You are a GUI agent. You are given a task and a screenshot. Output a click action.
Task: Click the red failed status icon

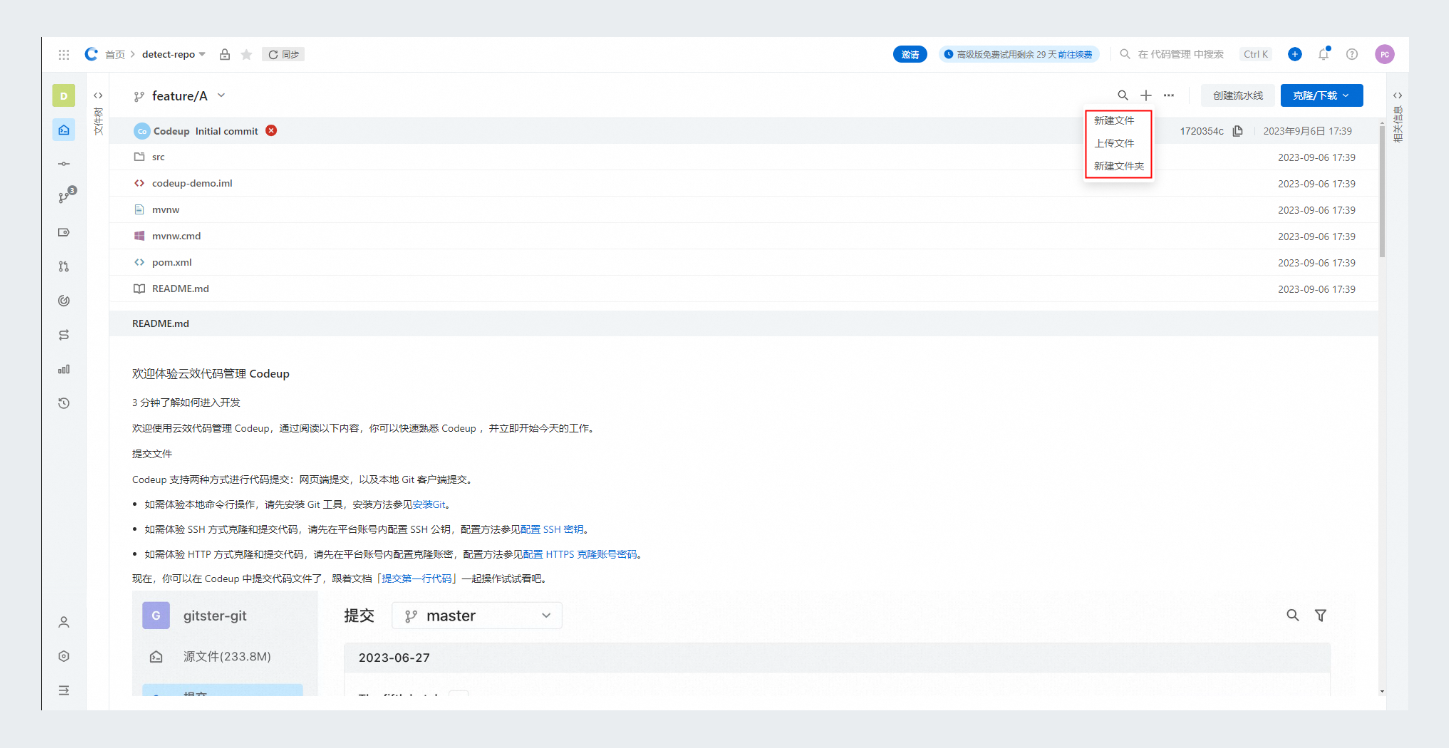click(271, 131)
